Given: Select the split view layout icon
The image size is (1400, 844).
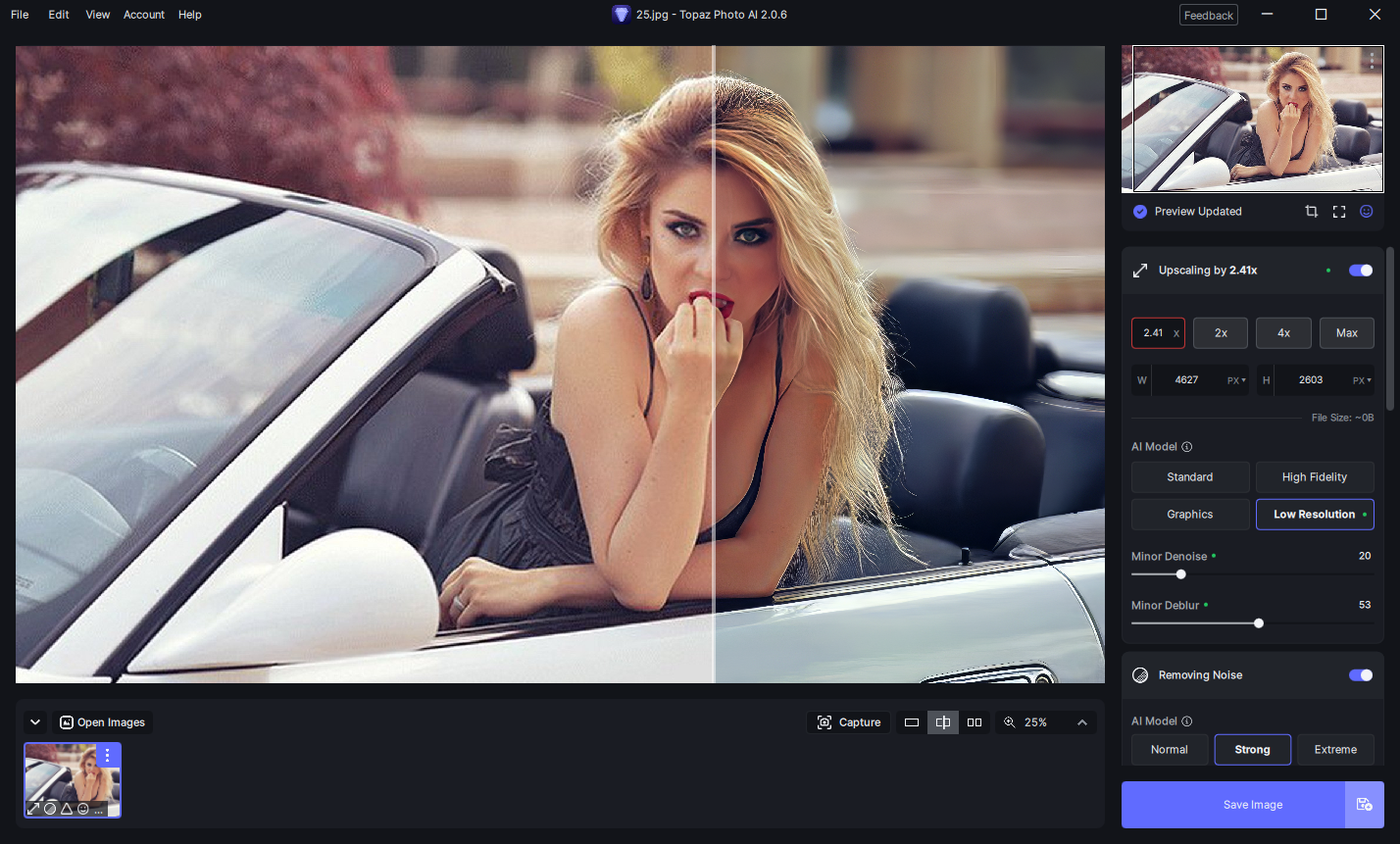Looking at the screenshot, I should coord(943,722).
